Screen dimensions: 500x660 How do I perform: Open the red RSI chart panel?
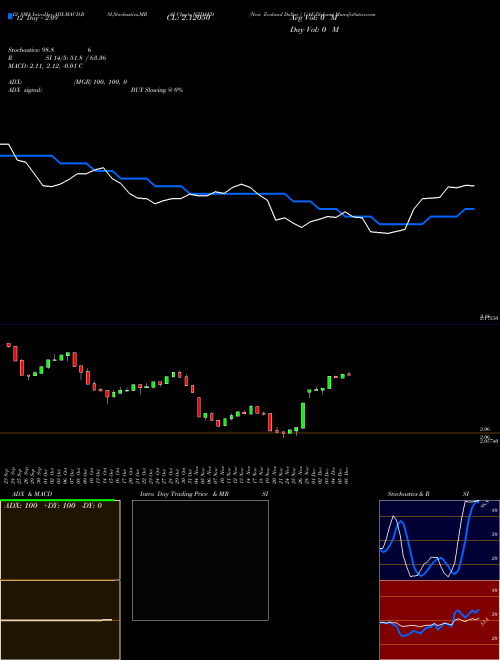[x=439, y=620]
